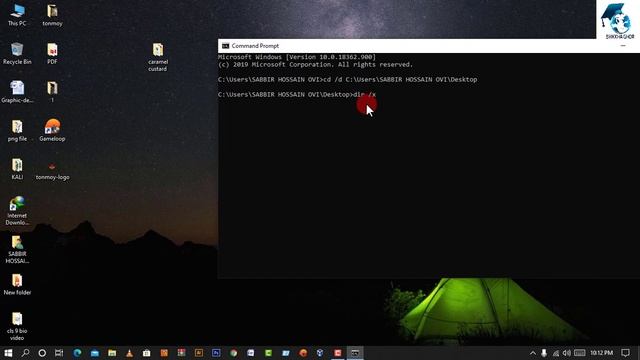Switch to Command Prompt taskbar icon
Viewport: 640px width, 360px height.
[x=355, y=353]
